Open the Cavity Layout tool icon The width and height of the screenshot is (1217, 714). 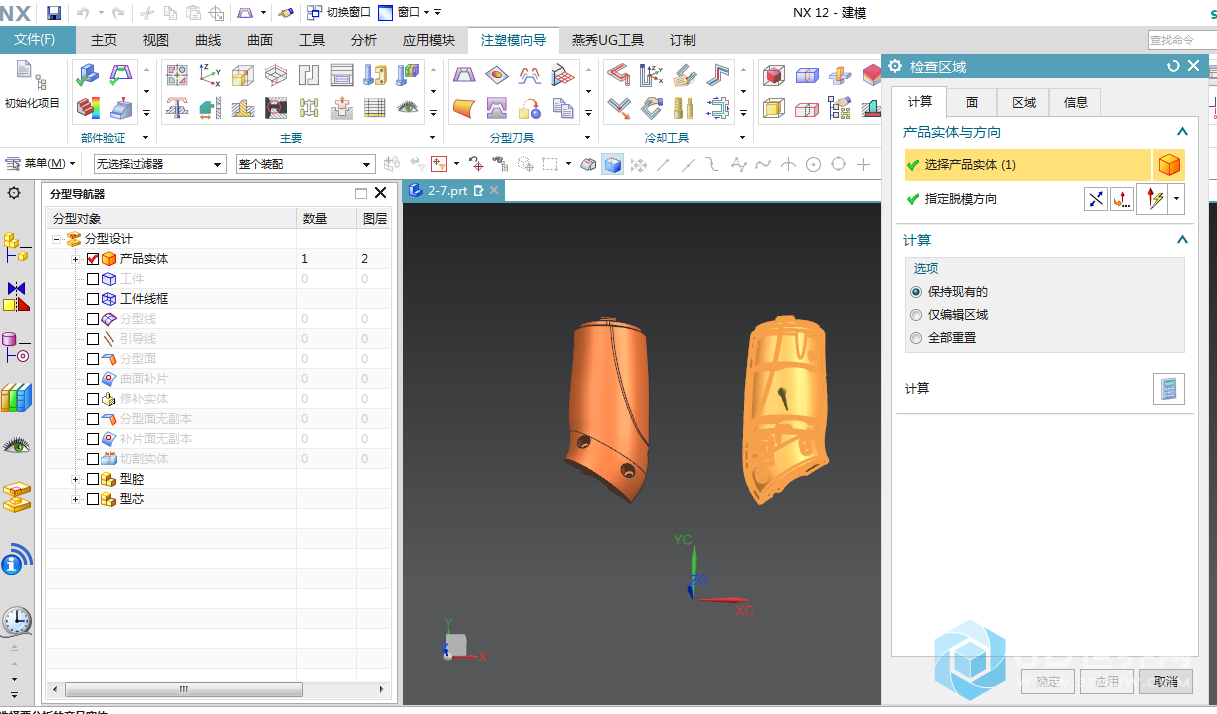309,75
